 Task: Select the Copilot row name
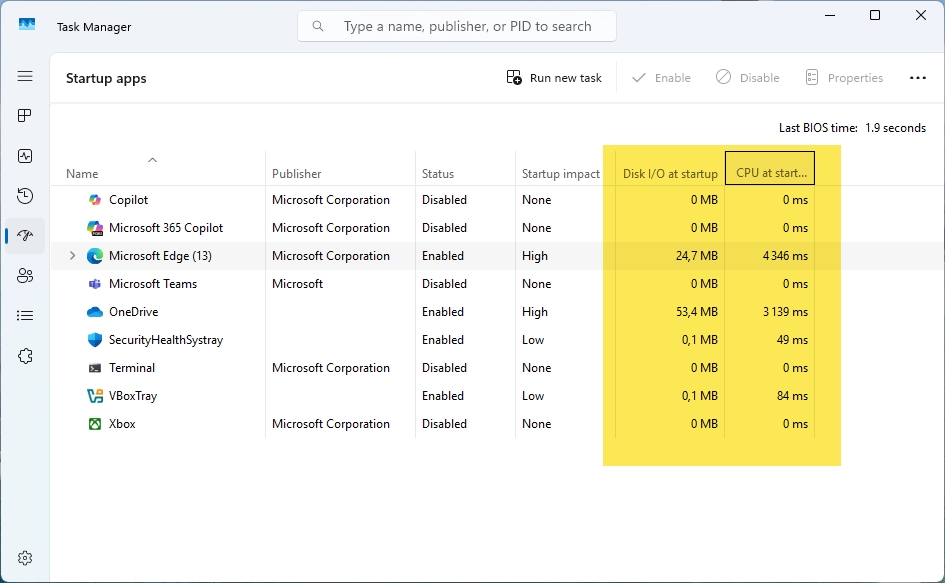[128, 200]
